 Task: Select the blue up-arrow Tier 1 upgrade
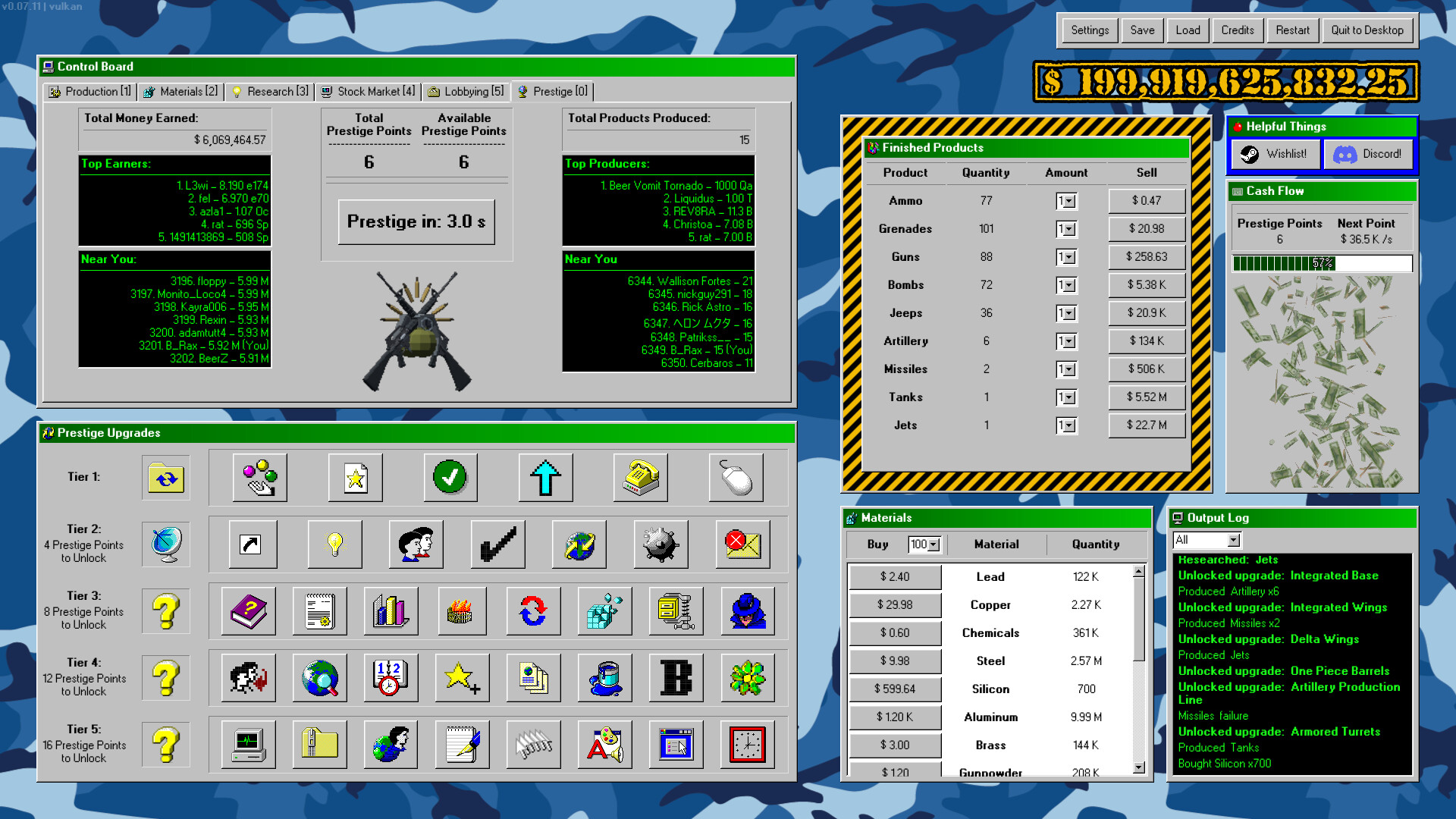[545, 478]
